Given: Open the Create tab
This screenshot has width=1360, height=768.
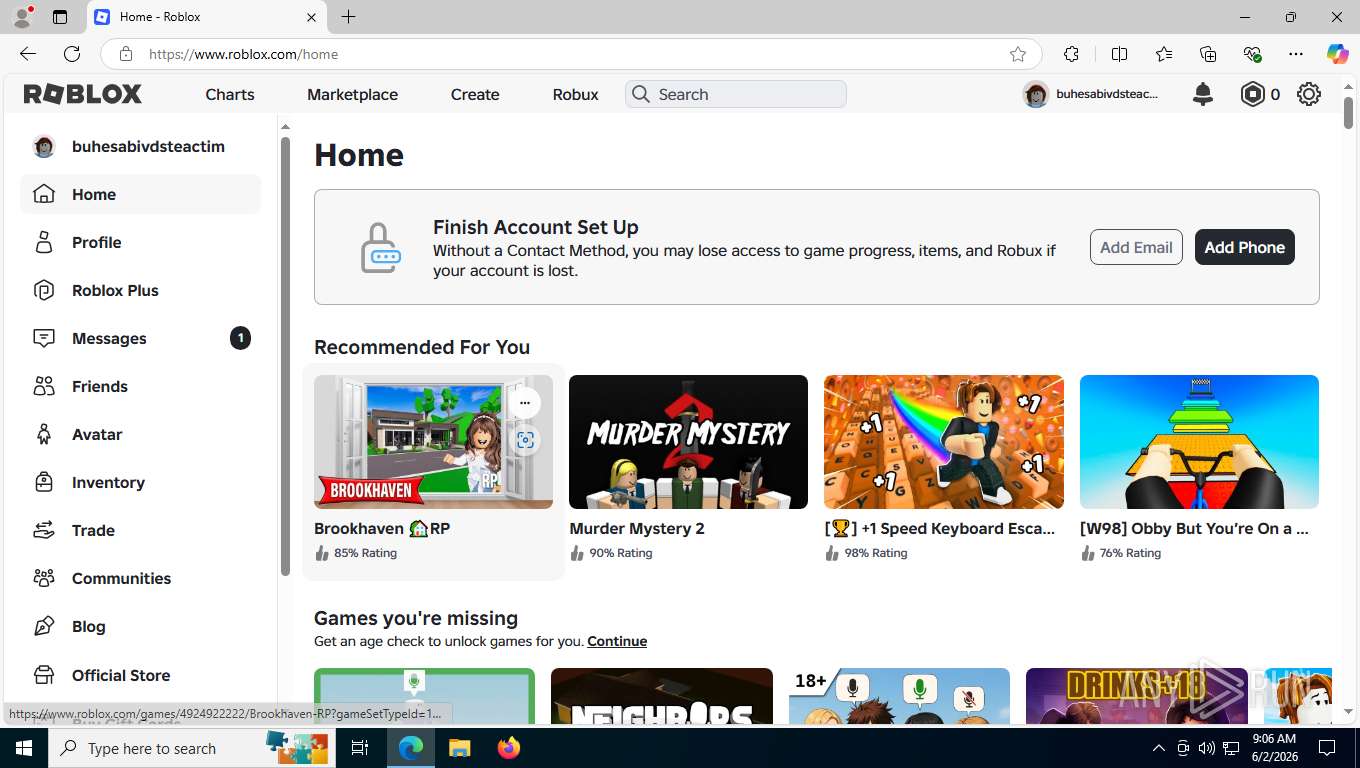Looking at the screenshot, I should click(x=475, y=94).
